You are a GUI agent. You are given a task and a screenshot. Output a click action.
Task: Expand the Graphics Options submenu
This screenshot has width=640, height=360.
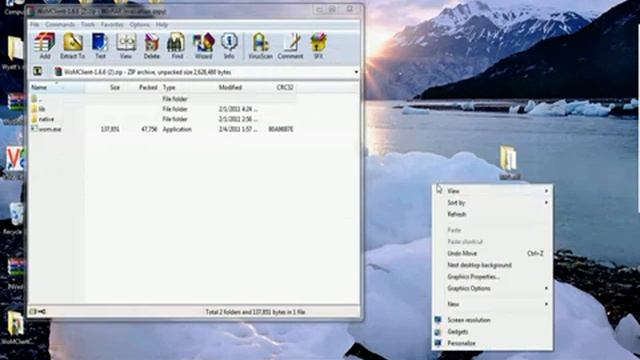pos(492,288)
